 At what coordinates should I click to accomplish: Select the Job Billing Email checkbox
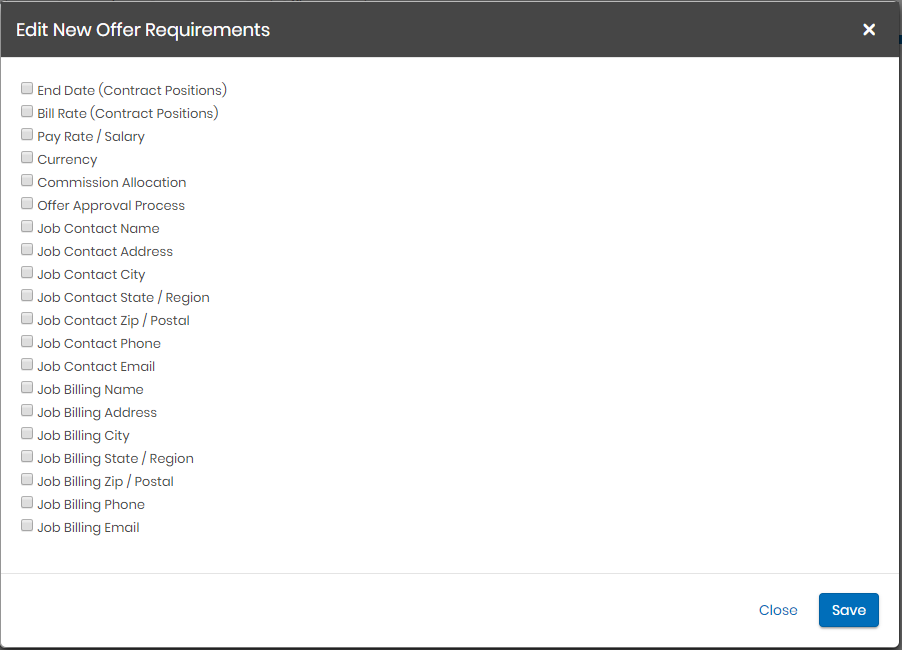click(27, 526)
